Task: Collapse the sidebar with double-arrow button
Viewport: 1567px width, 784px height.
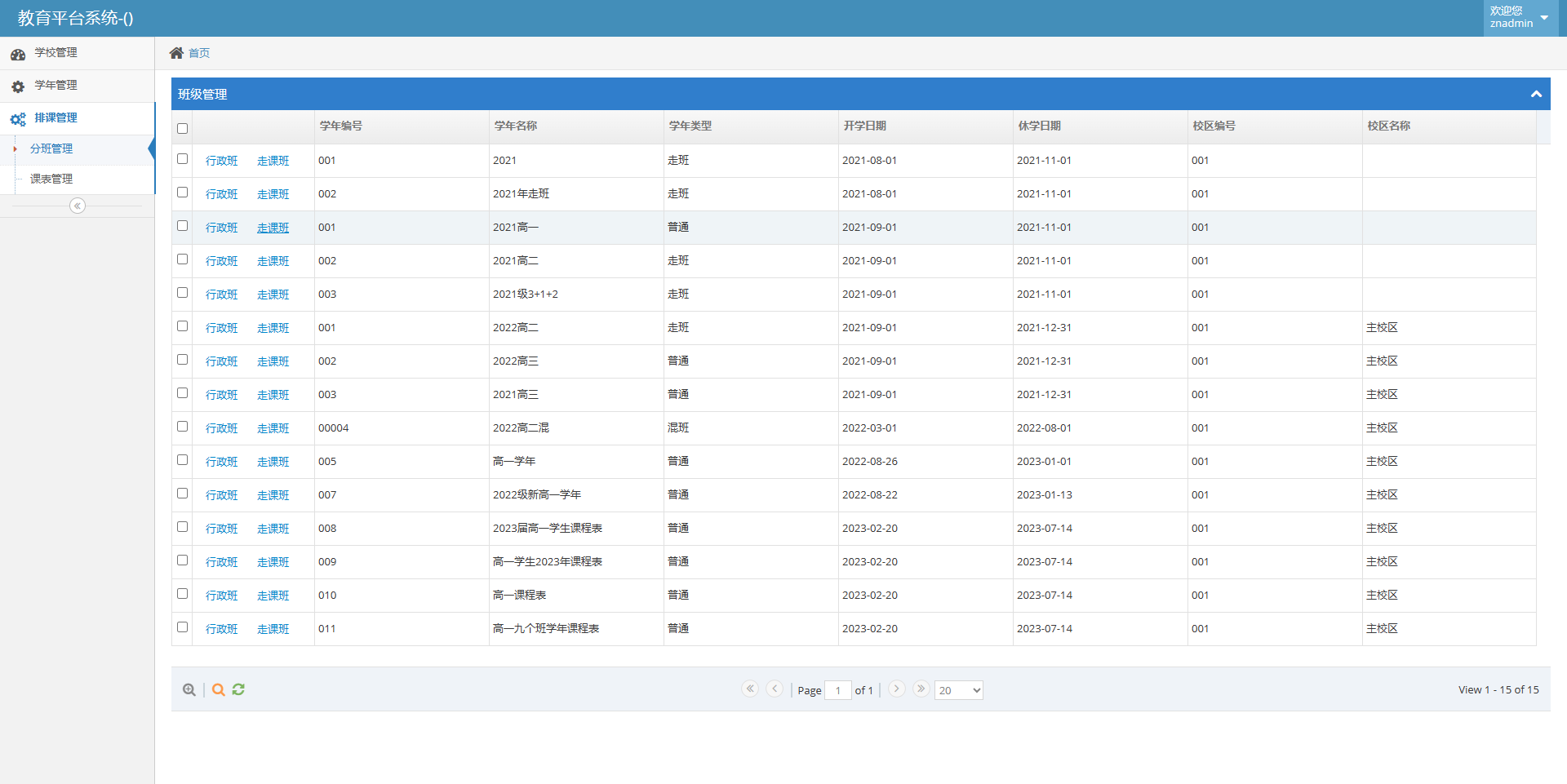Action: [x=78, y=206]
